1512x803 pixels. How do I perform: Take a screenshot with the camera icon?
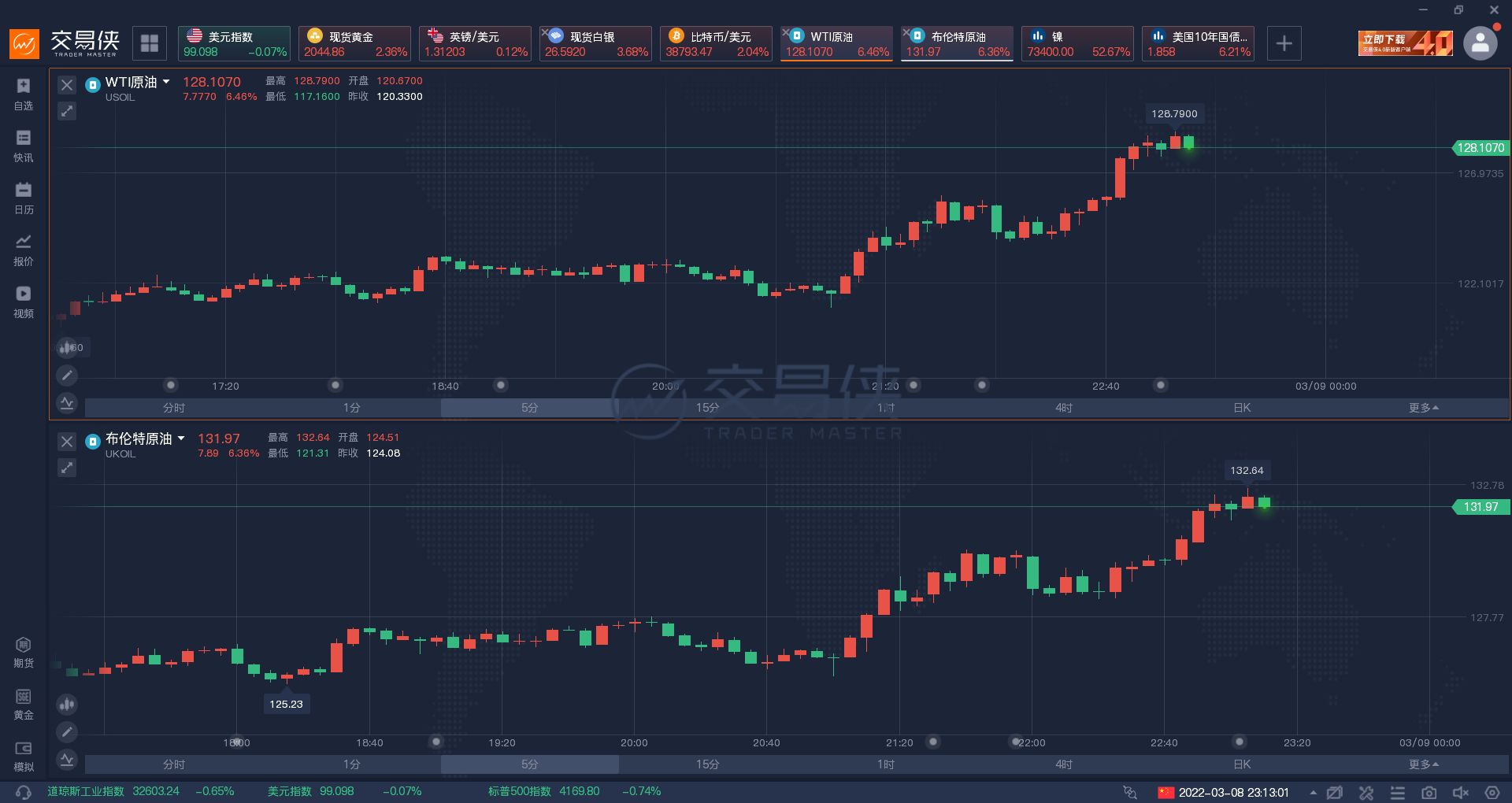[1429, 792]
